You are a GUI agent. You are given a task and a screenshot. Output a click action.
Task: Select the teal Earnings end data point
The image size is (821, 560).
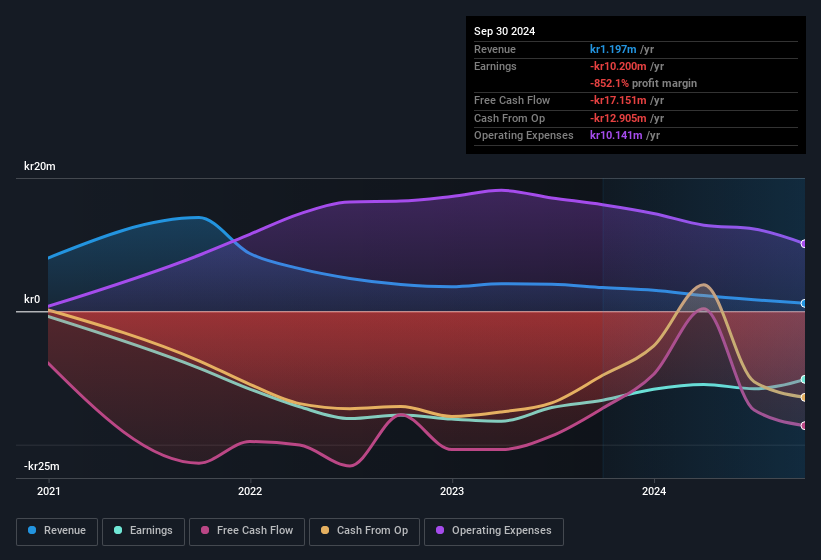point(803,379)
